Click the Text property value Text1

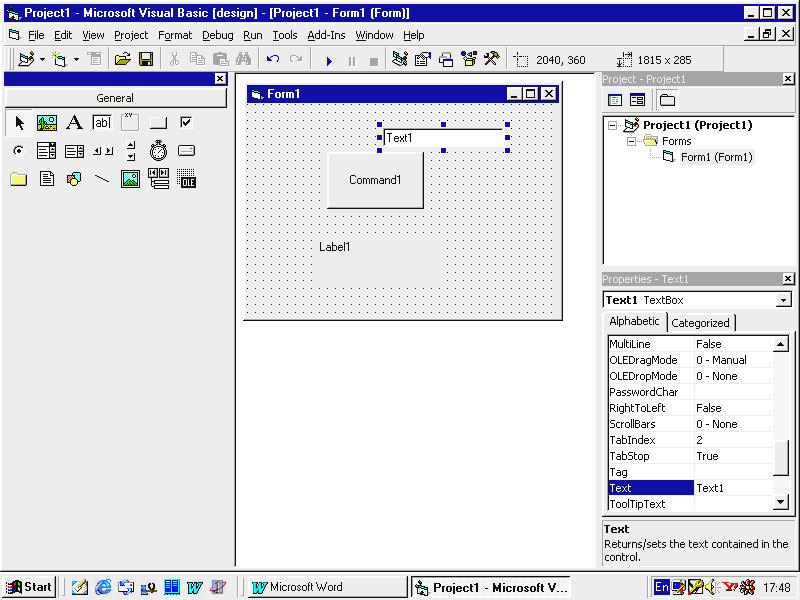pos(734,488)
